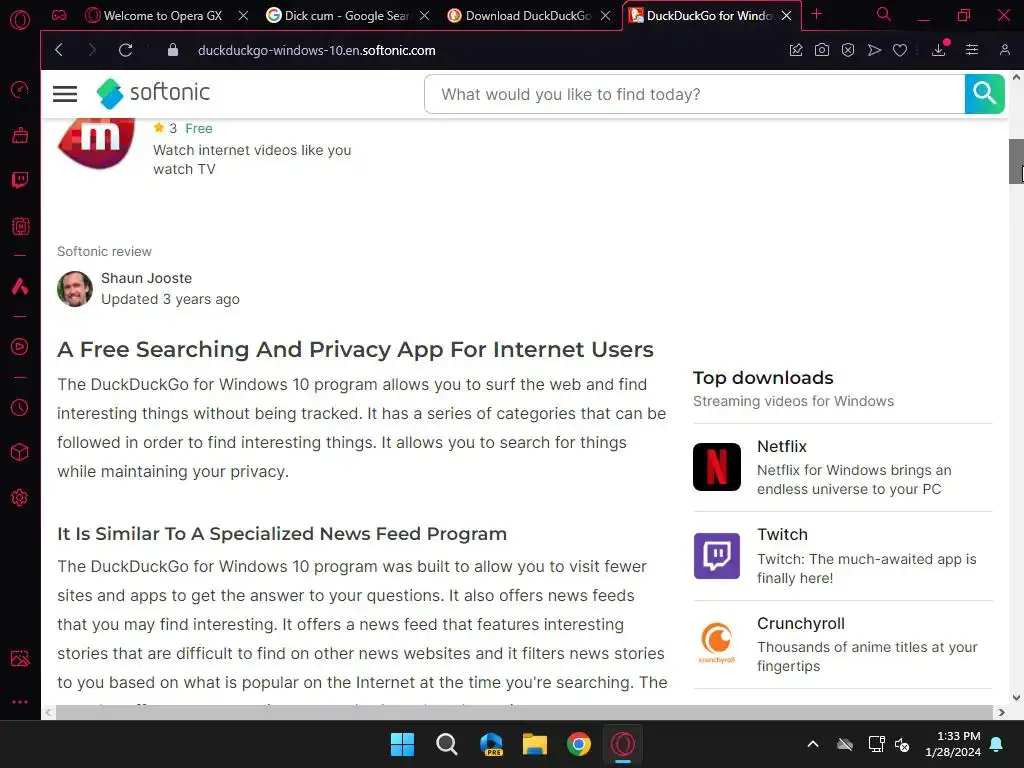Open the Player icon in sidebar
1024x768 pixels.
click(20, 346)
